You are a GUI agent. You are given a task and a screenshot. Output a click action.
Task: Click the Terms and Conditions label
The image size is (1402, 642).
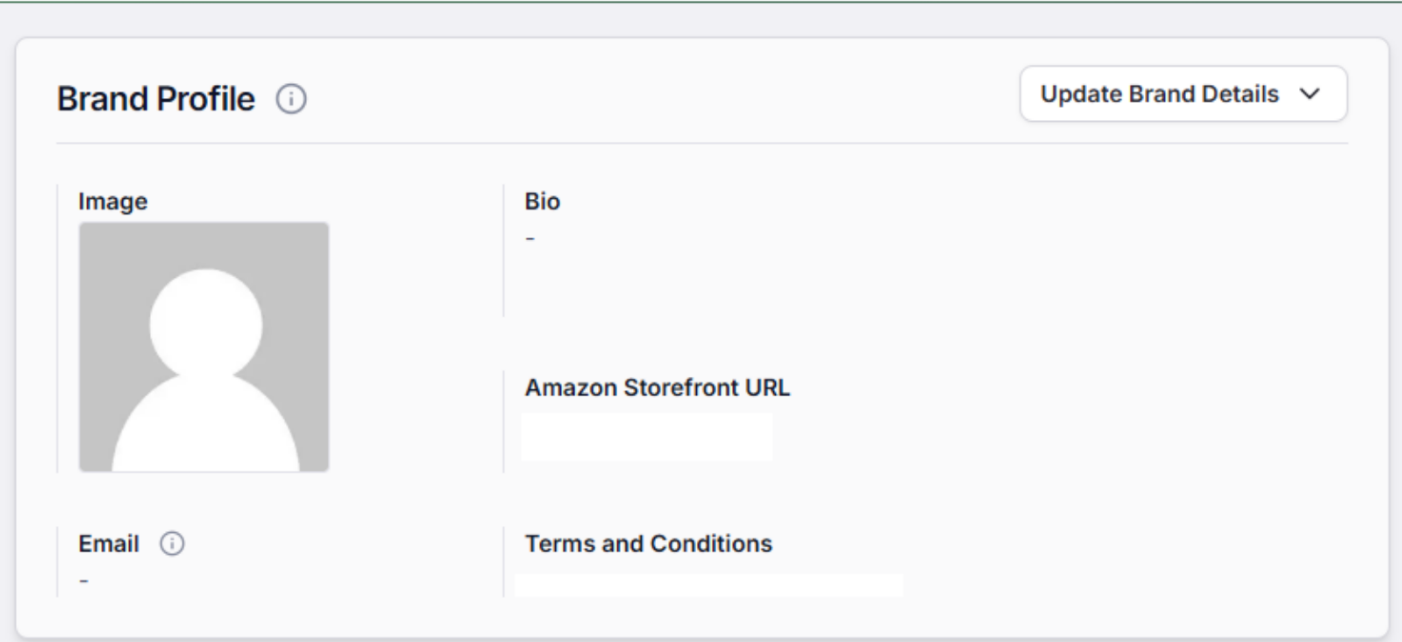tap(648, 544)
